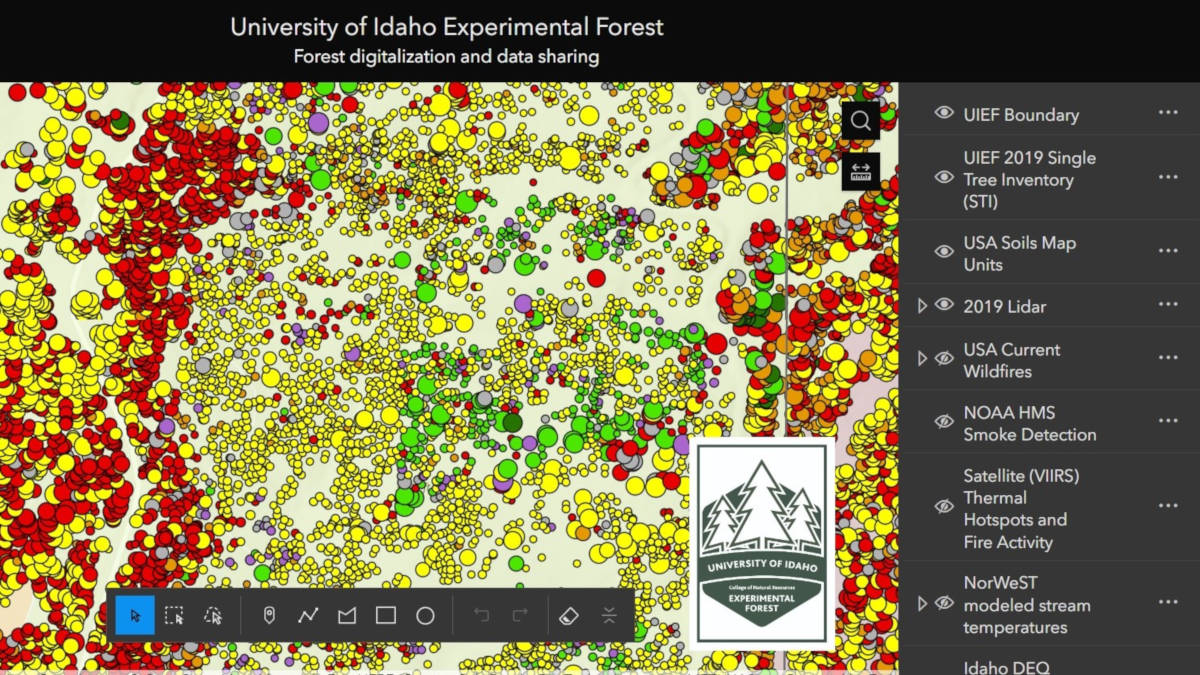Show the Satellite VIIRS Thermal Hotspots layer
Screen dimensions: 1200x675
pyautogui.click(x=944, y=507)
